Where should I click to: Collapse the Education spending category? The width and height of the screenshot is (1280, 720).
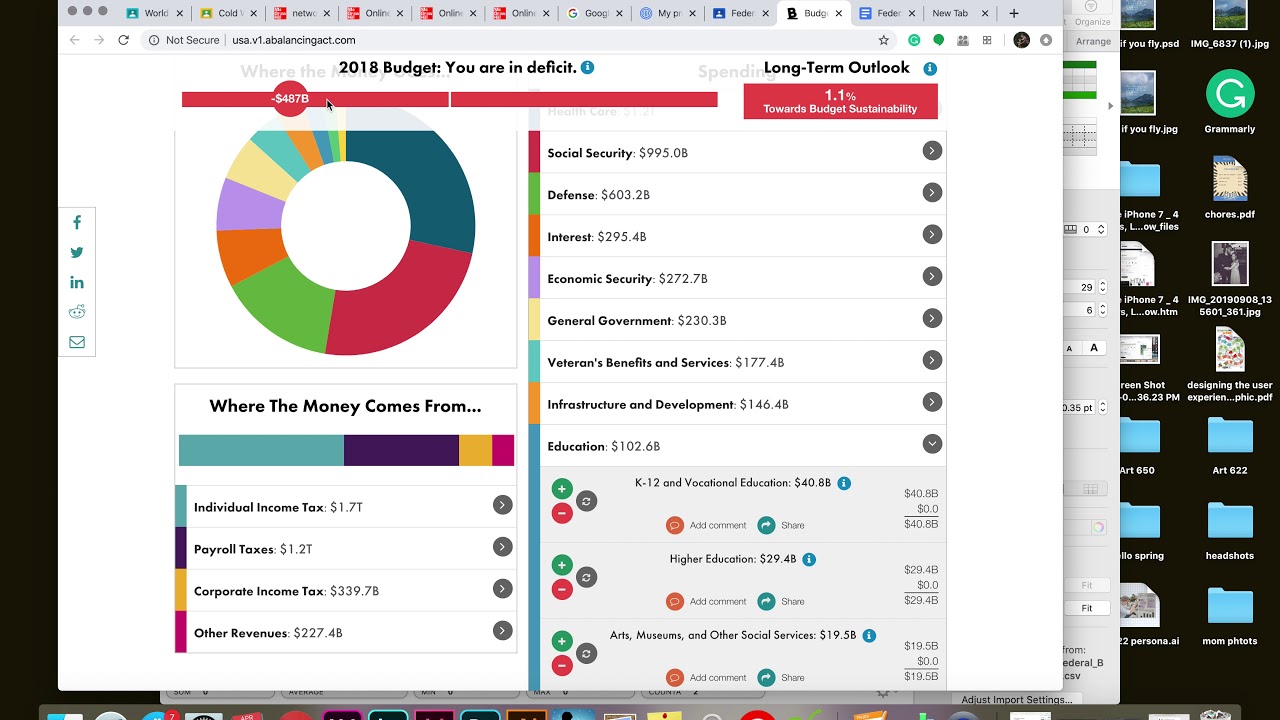point(932,444)
